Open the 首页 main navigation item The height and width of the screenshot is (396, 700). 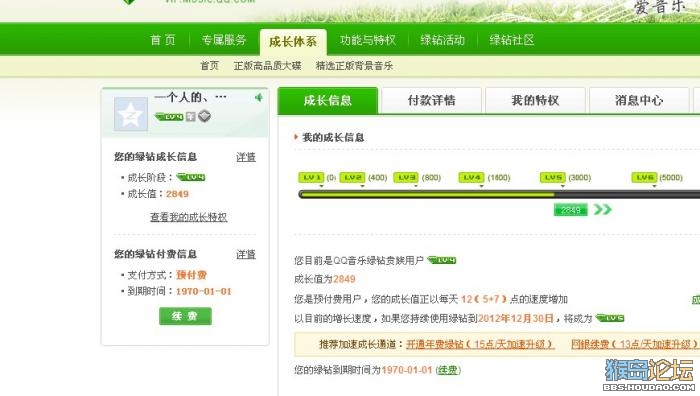coord(162,40)
